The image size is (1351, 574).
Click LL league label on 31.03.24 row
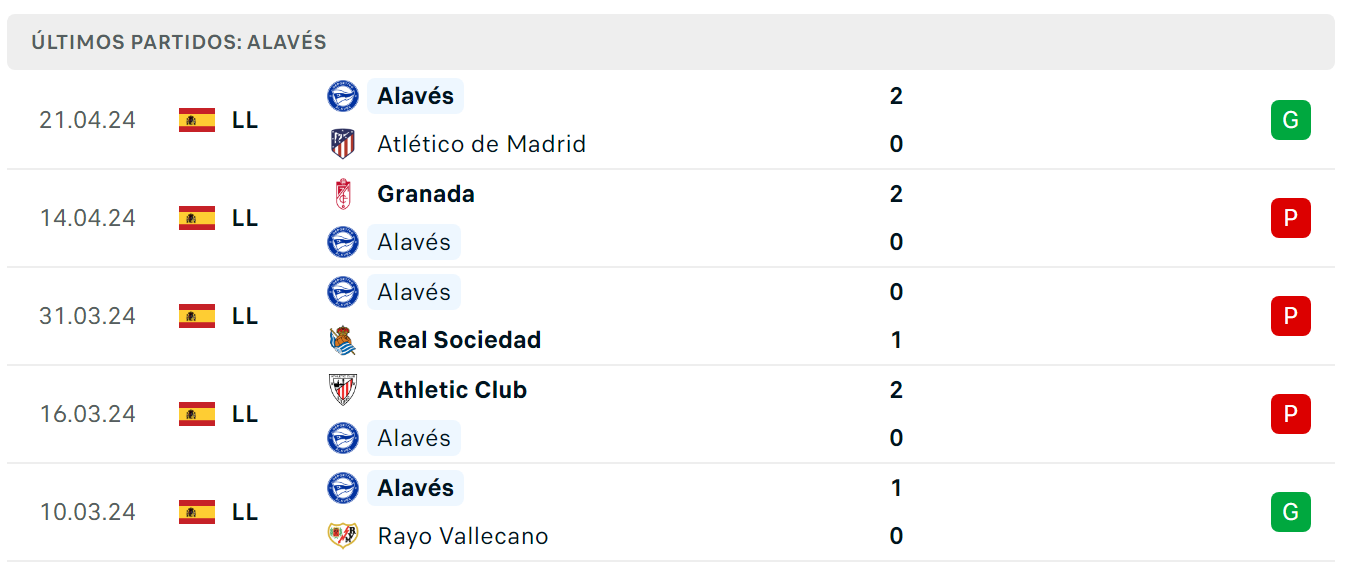[245, 316]
